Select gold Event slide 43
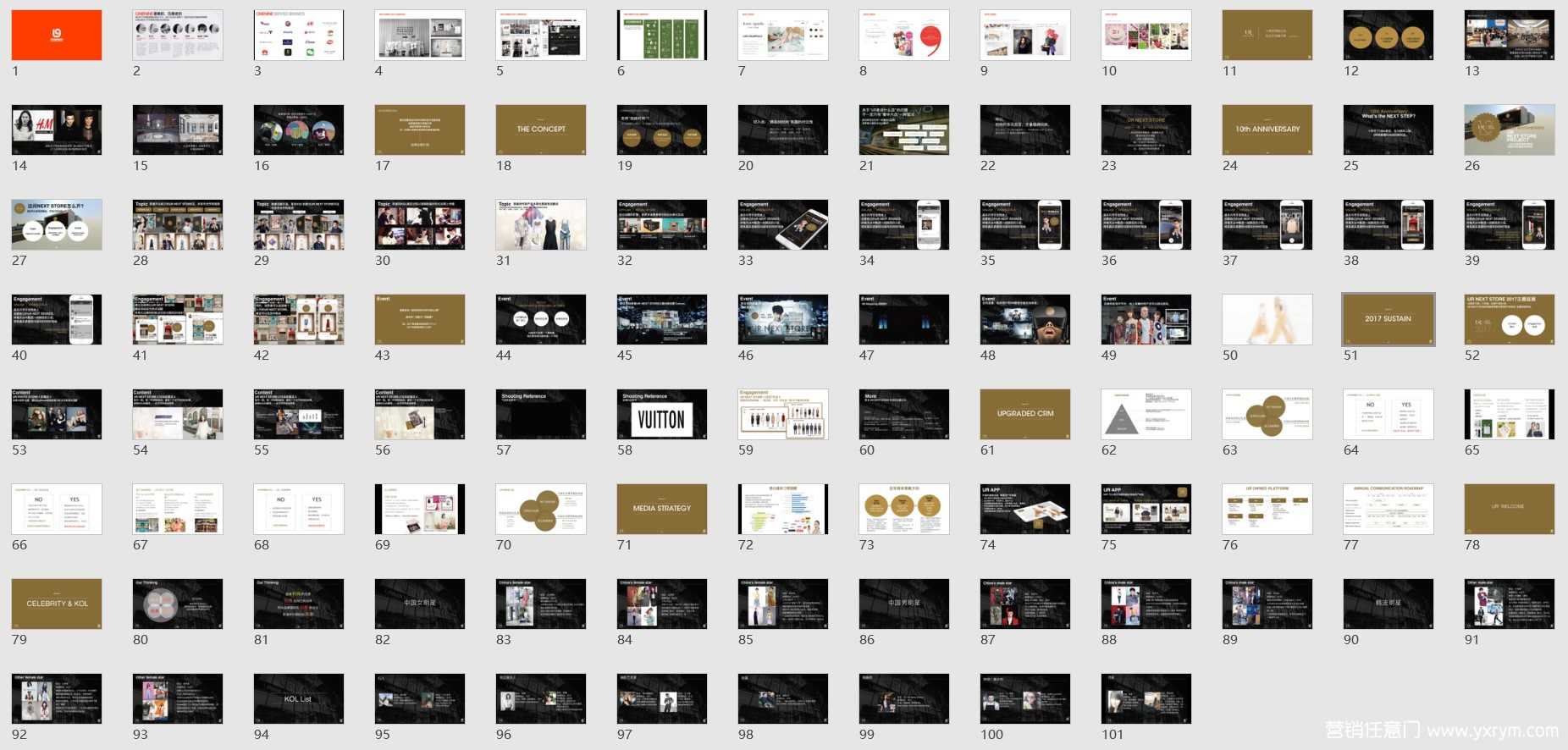 coord(420,319)
